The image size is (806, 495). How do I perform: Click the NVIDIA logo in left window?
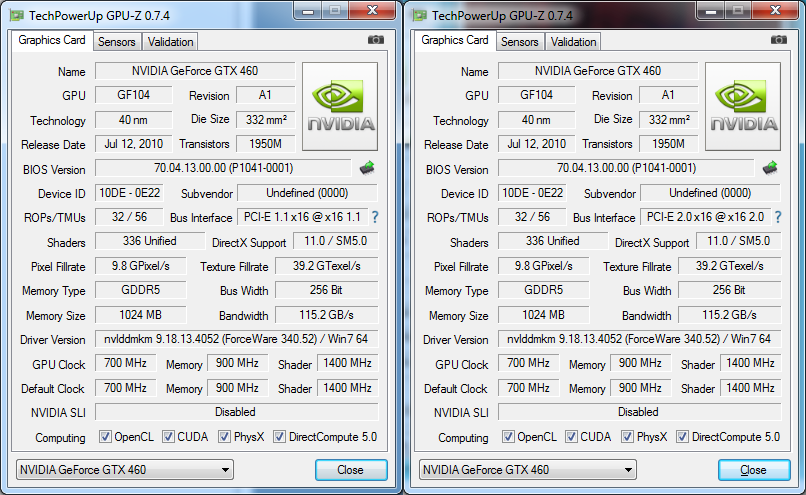[340, 106]
